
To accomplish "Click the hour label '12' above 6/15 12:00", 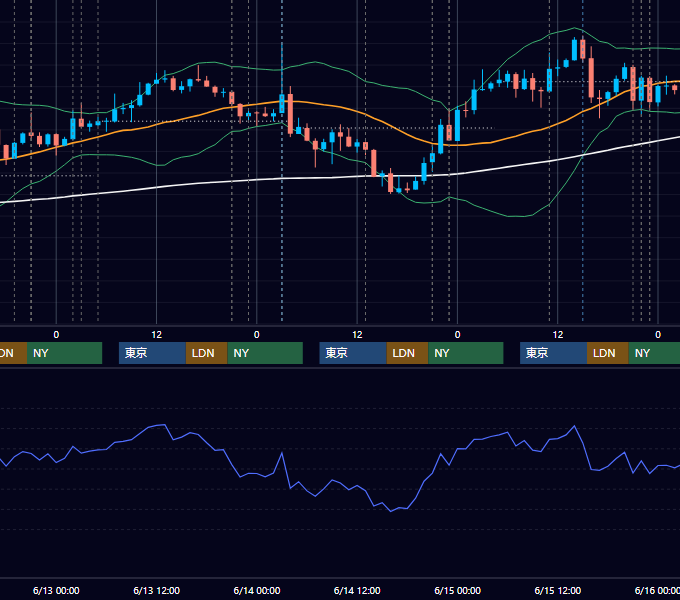I will [x=558, y=335].
